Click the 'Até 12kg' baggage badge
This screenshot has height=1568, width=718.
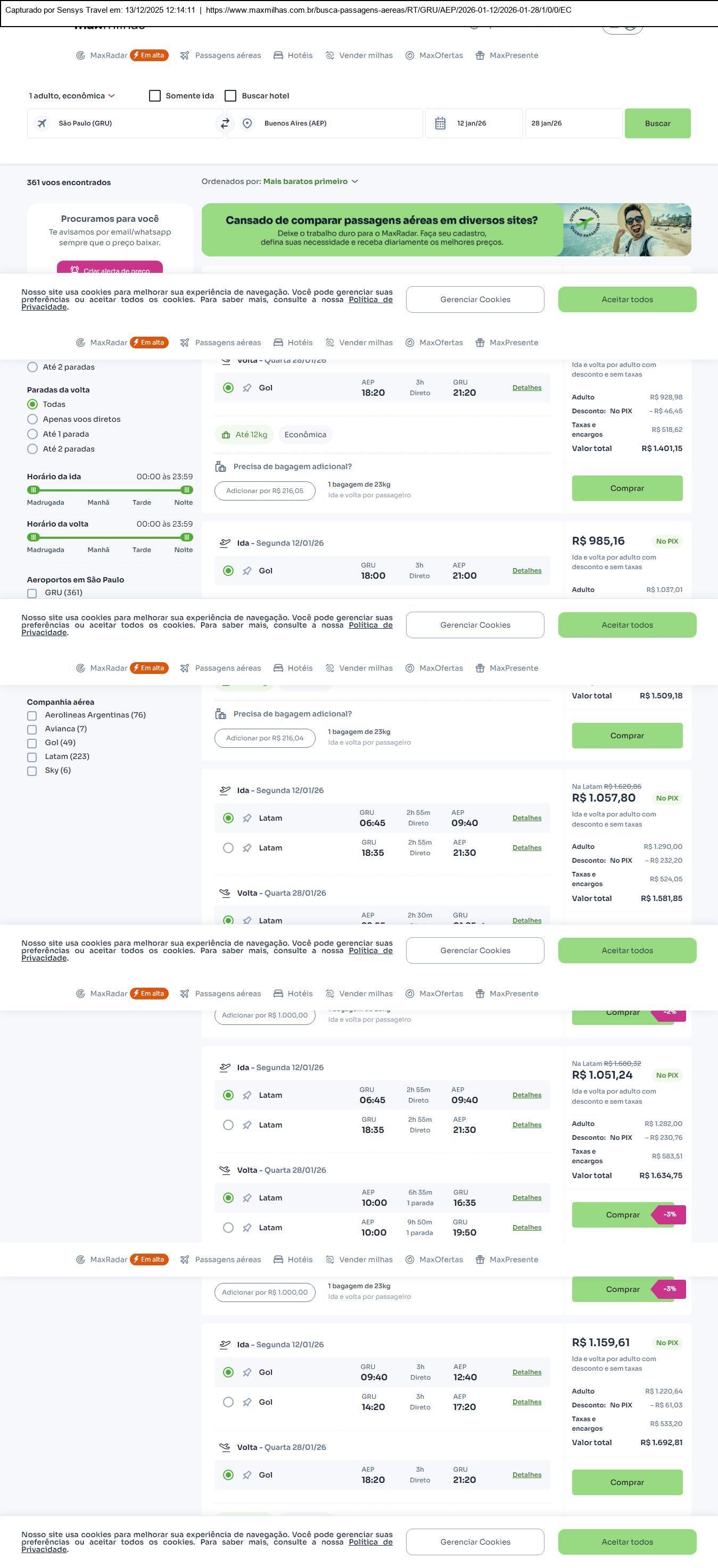pyautogui.click(x=244, y=435)
